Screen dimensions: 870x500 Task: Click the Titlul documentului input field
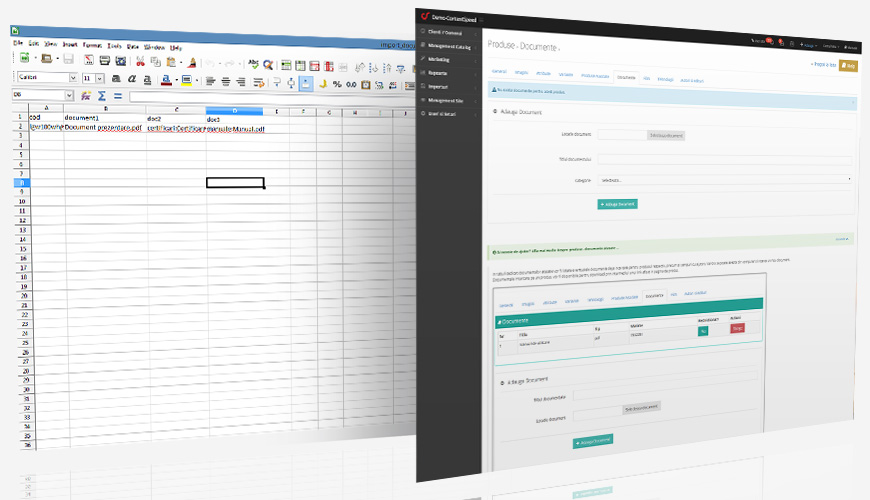pos(724,160)
